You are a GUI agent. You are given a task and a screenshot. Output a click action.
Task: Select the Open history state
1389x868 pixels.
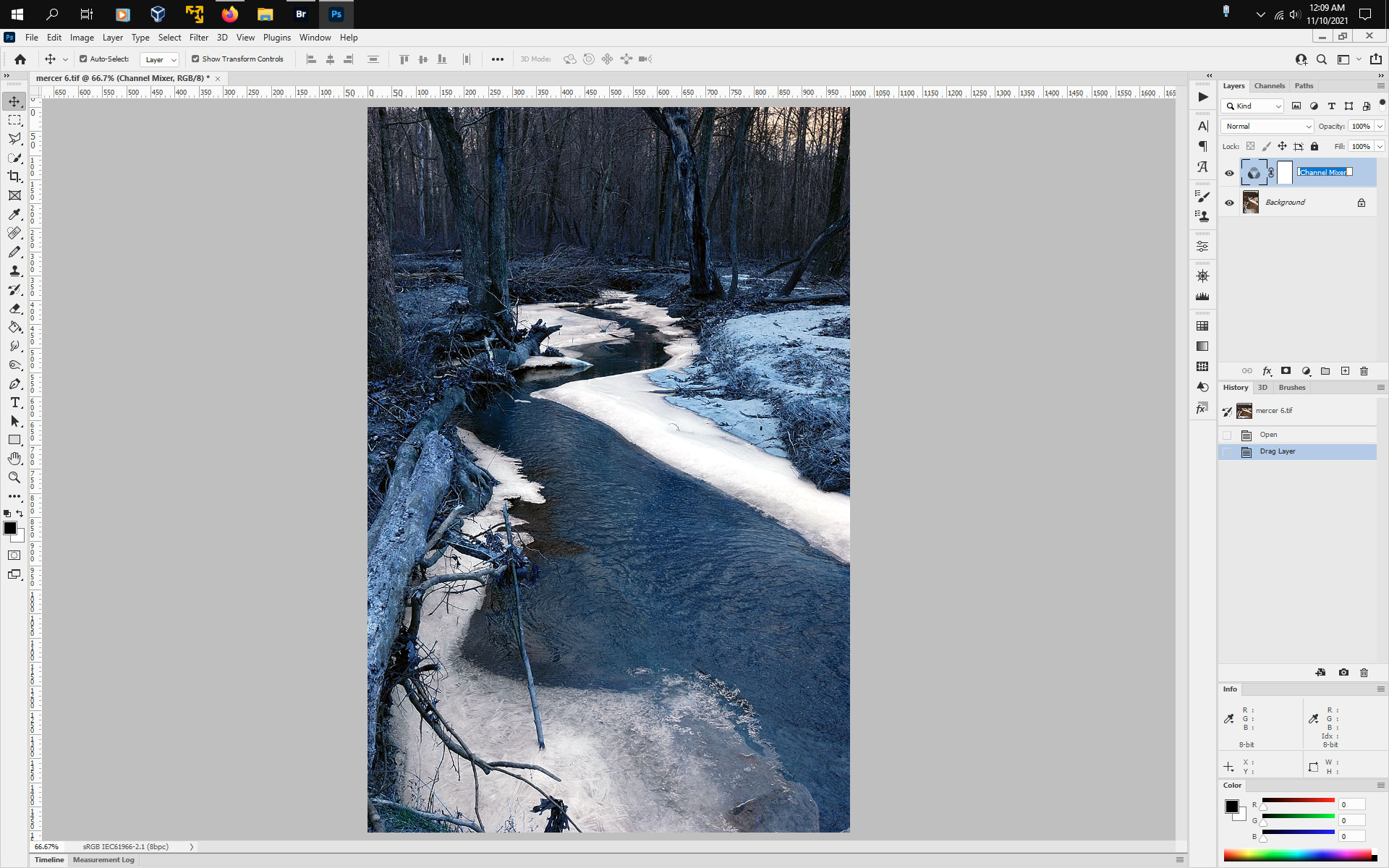(x=1268, y=435)
